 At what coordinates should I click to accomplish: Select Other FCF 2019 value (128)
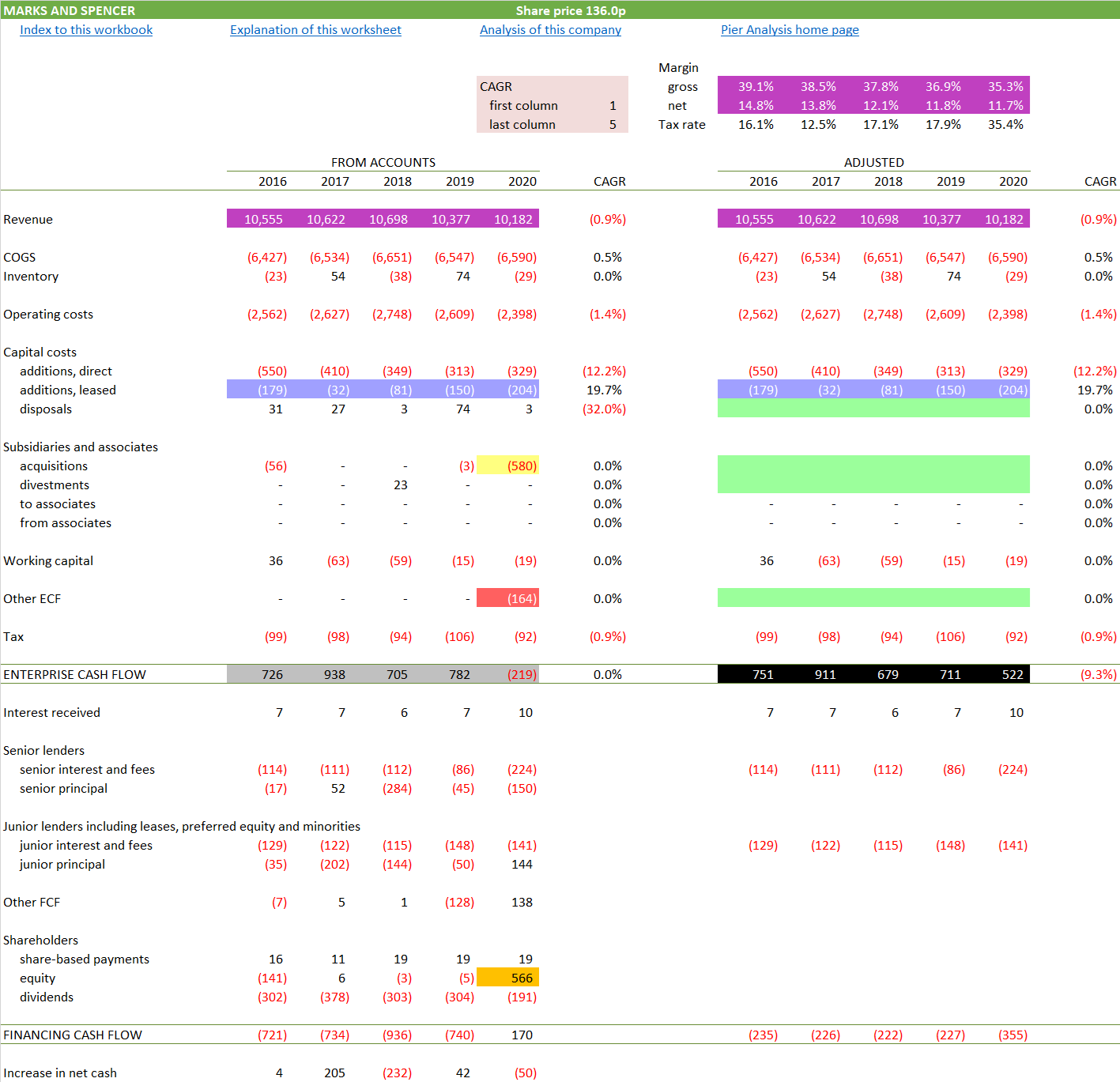tap(459, 903)
